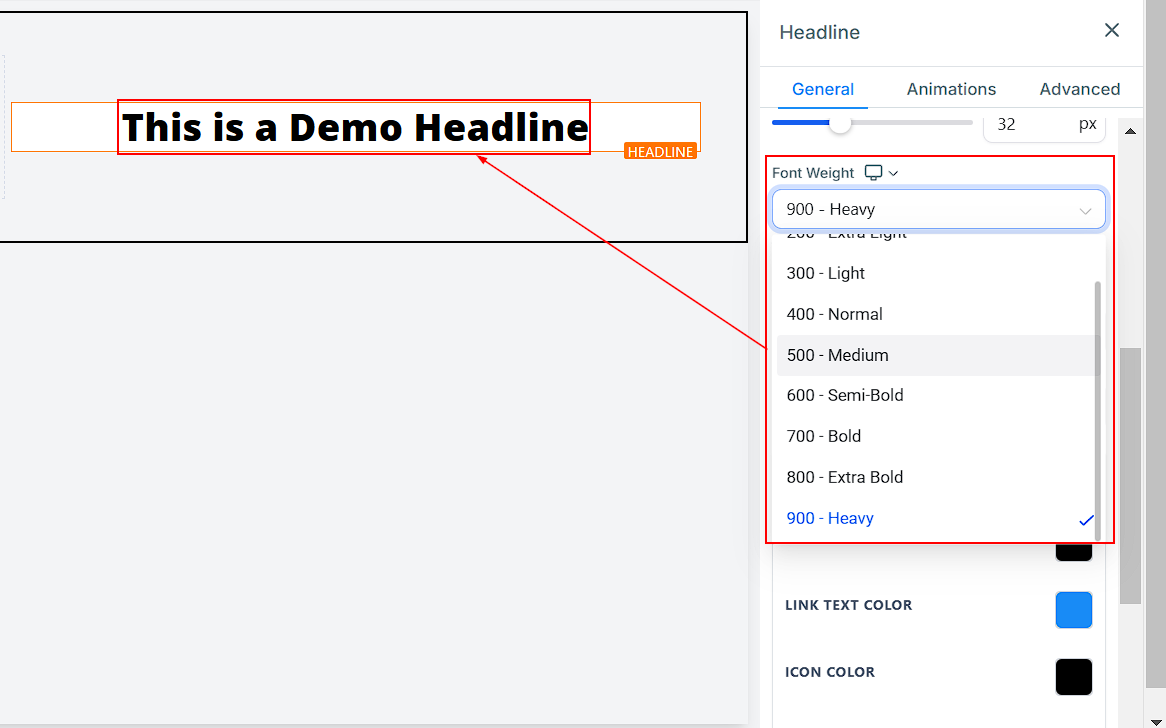Select 400 - Normal font weight
The width and height of the screenshot is (1166, 728).
[x=937, y=315]
